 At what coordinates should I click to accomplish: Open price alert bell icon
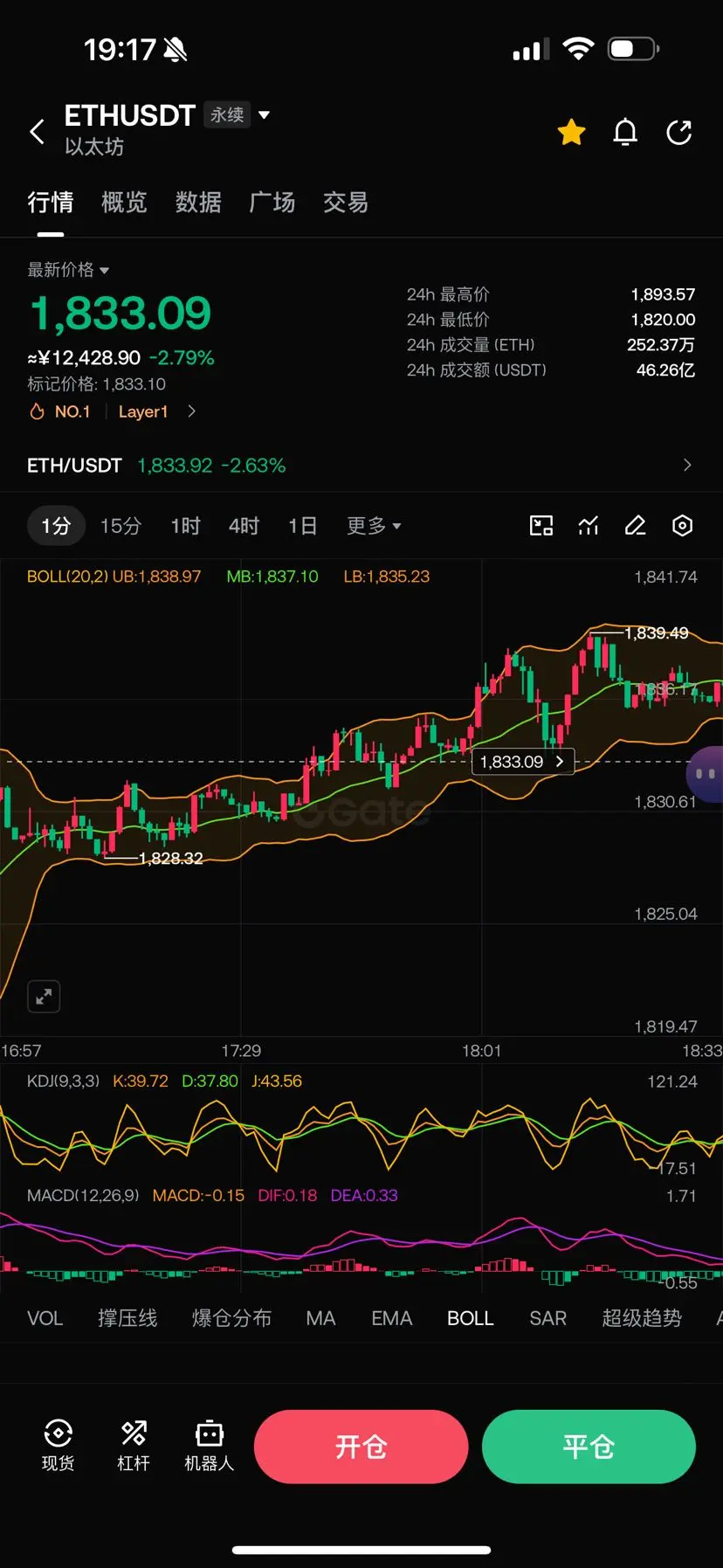click(625, 132)
